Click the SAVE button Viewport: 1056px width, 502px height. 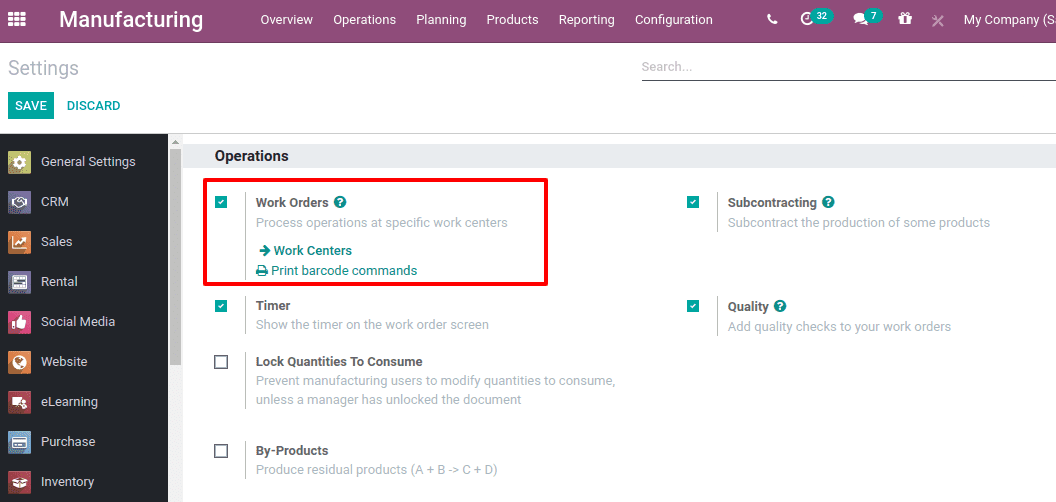click(x=31, y=106)
